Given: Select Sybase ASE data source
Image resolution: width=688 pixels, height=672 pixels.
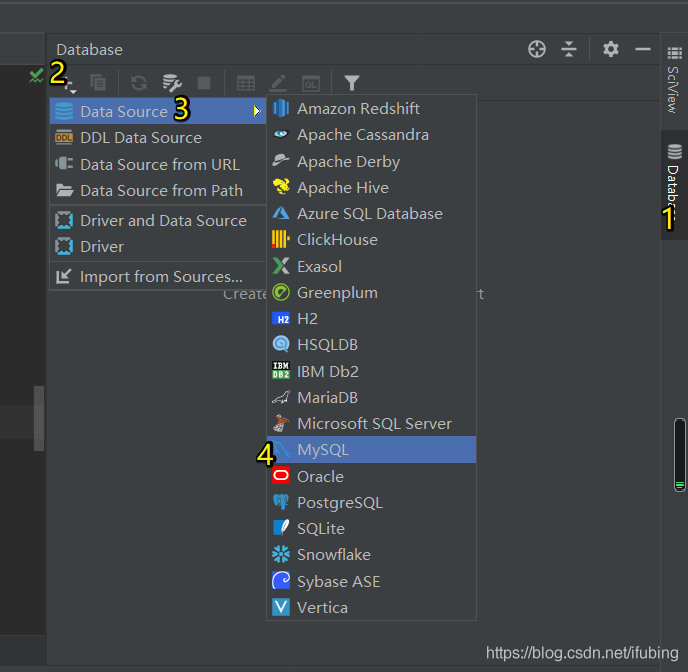Looking at the screenshot, I should (x=371, y=582).
